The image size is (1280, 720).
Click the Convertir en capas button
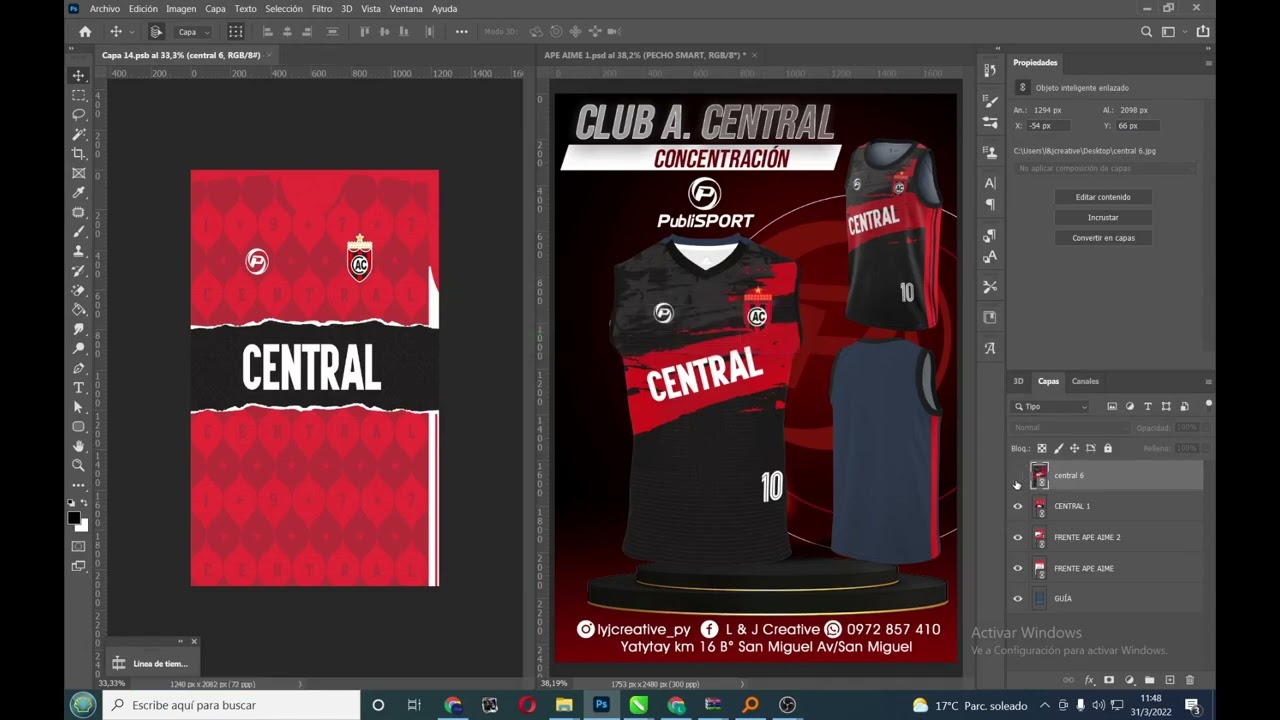coord(1103,238)
